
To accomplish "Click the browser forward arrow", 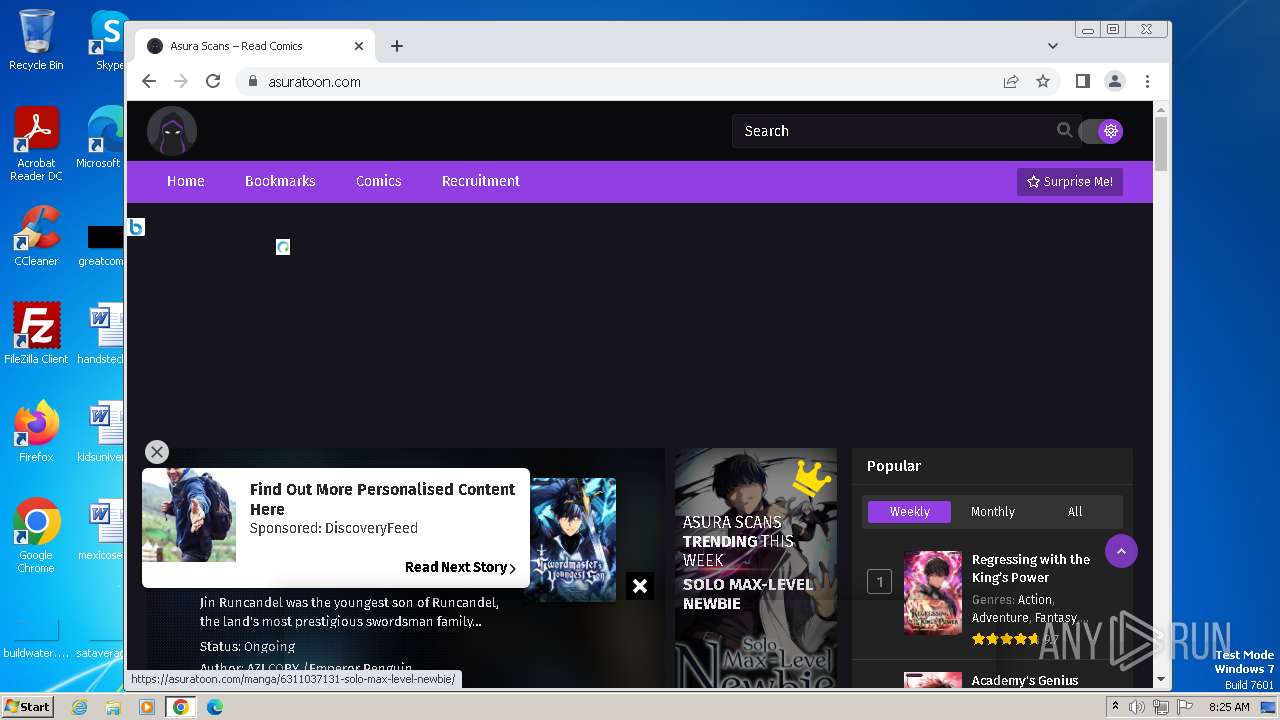I will (181, 82).
